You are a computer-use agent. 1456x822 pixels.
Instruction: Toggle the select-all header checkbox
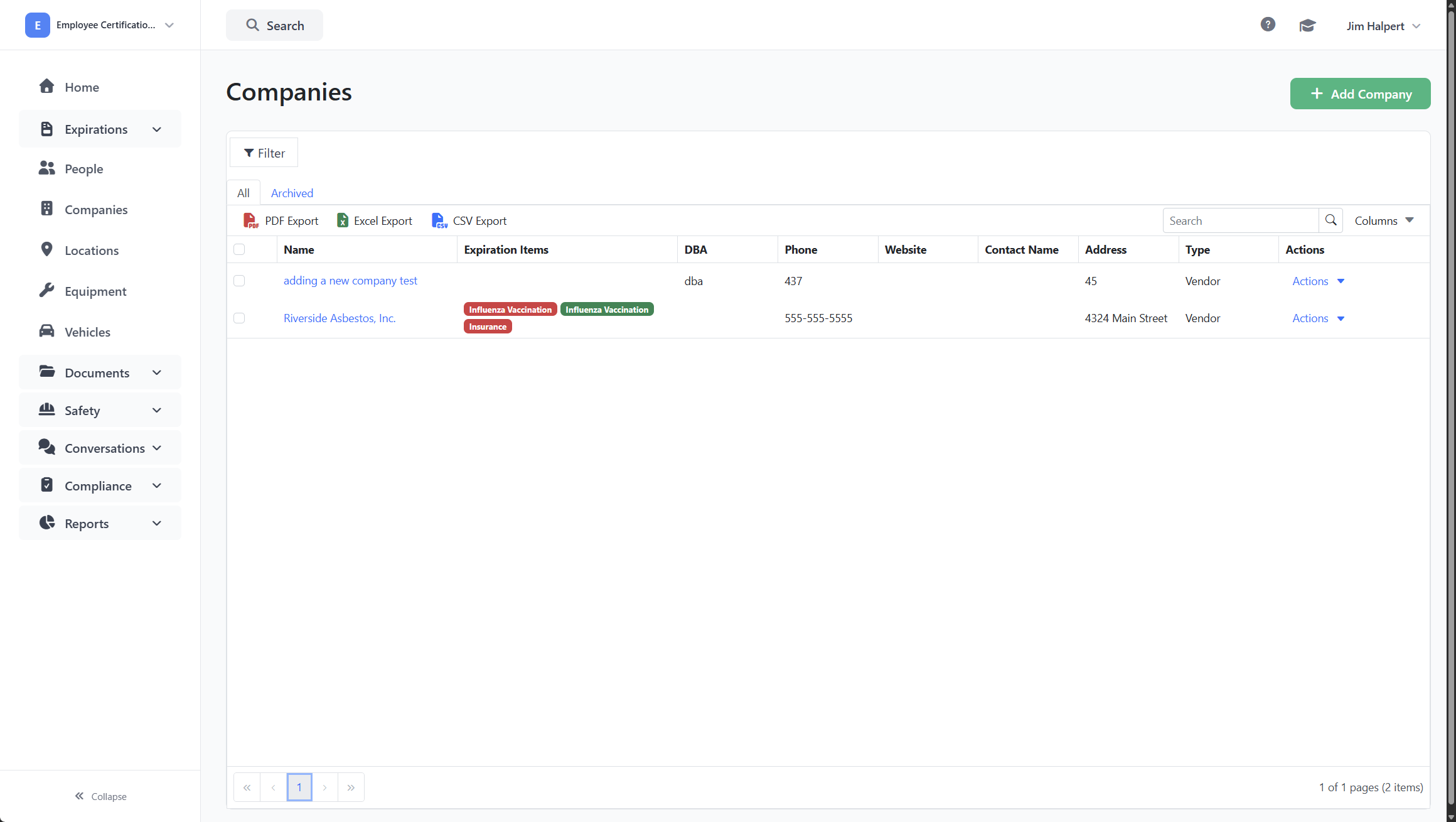click(x=239, y=250)
